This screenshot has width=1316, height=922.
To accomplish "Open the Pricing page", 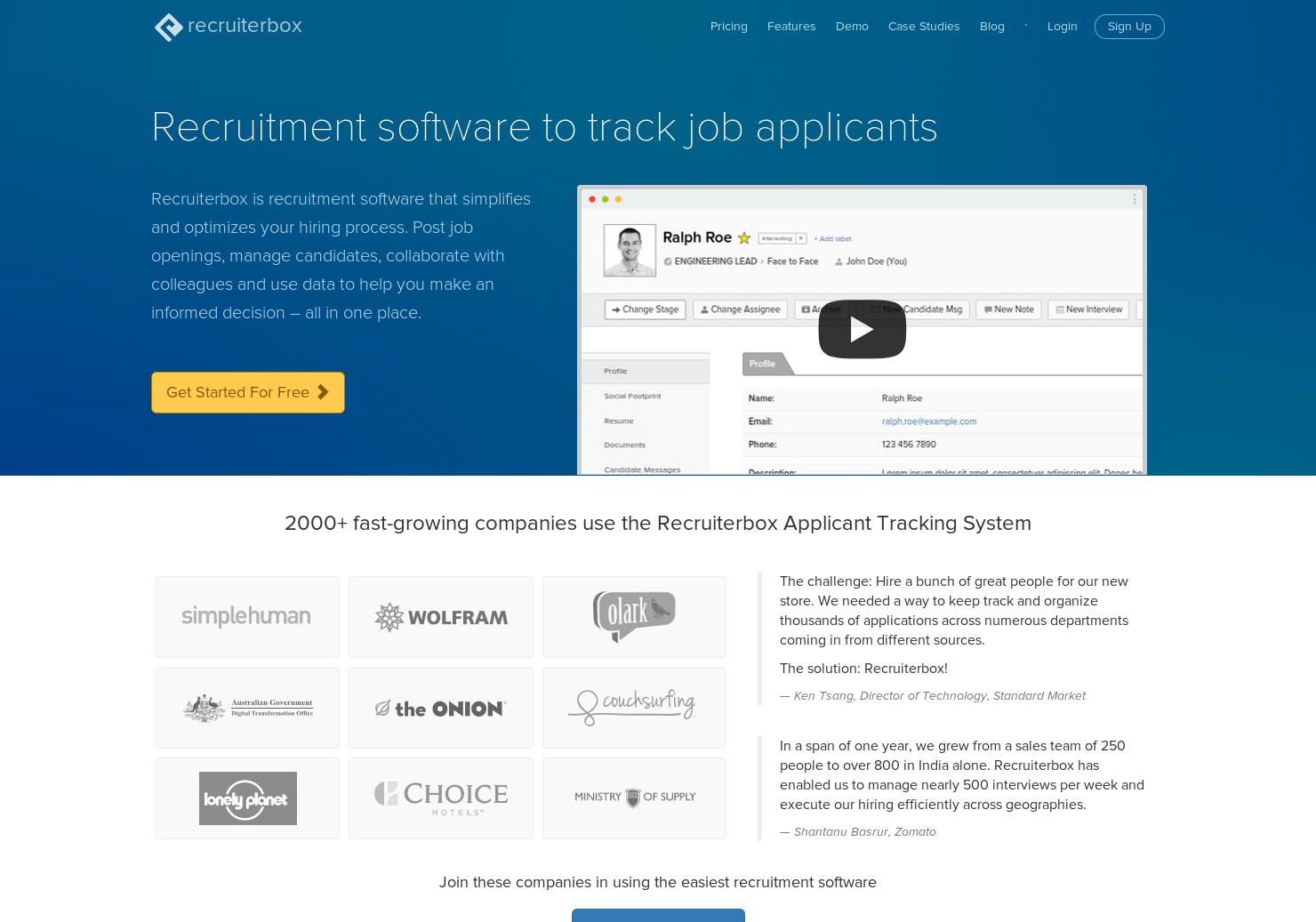I will pos(728,27).
